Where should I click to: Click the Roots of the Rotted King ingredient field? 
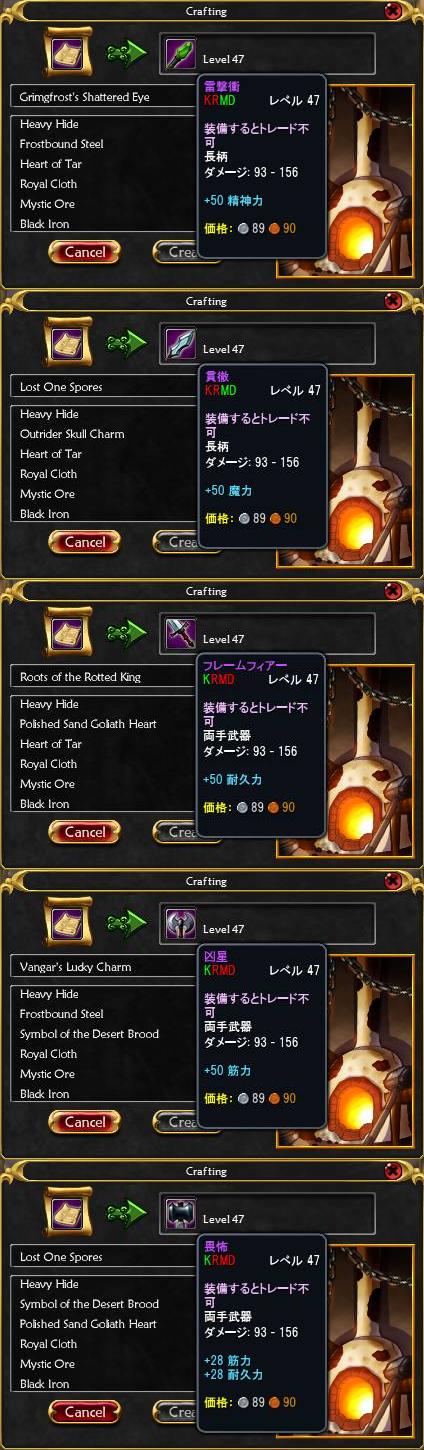104,677
